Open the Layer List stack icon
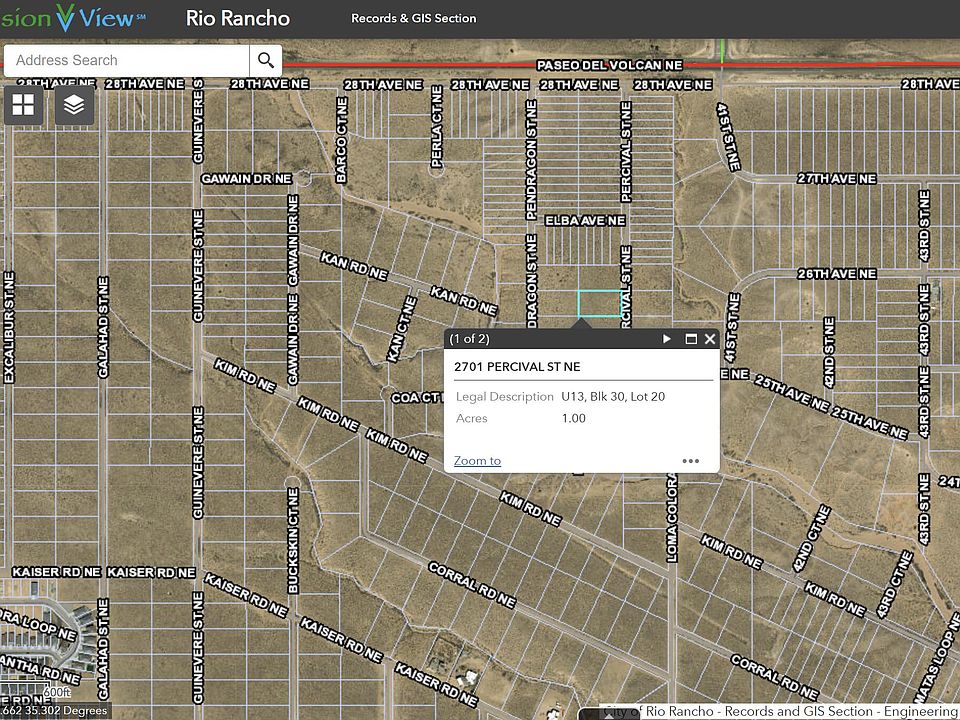This screenshot has height=720, width=960. click(75, 104)
